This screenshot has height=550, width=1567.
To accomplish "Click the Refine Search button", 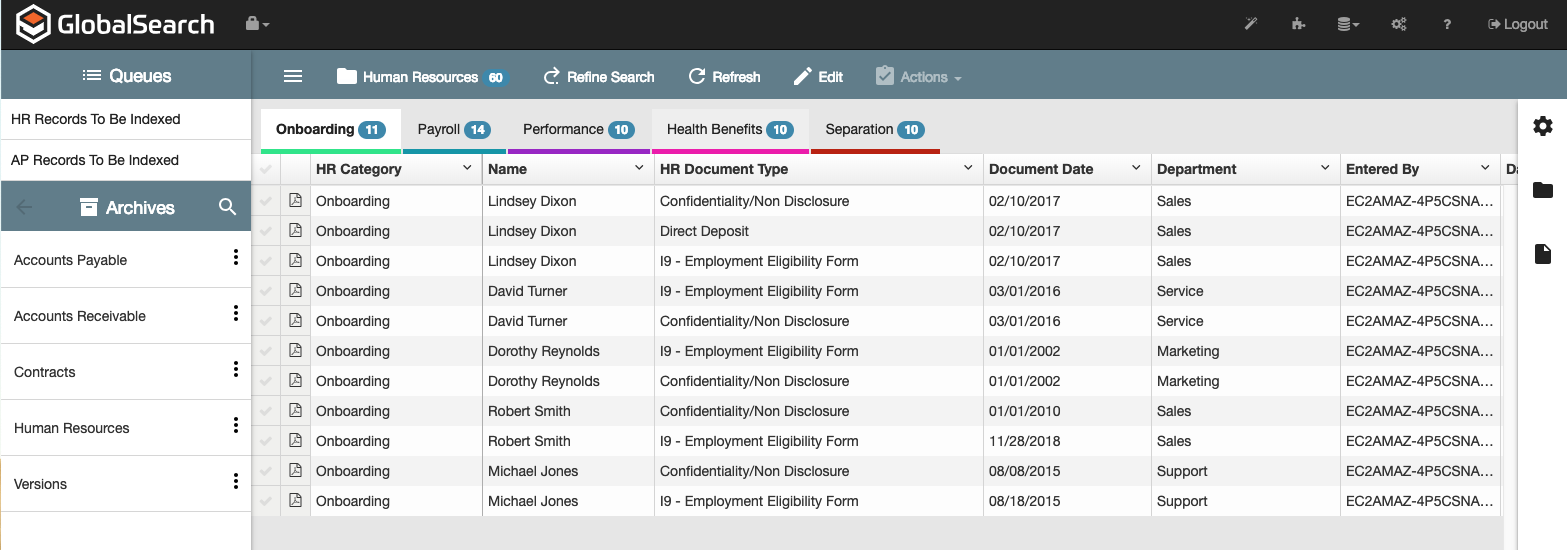I will 598,77.
